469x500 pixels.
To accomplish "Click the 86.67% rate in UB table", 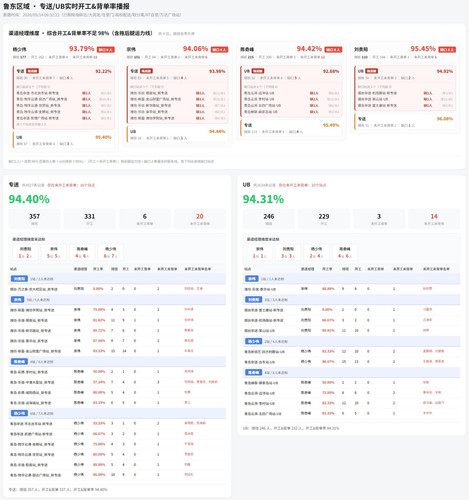I will 328,362.
